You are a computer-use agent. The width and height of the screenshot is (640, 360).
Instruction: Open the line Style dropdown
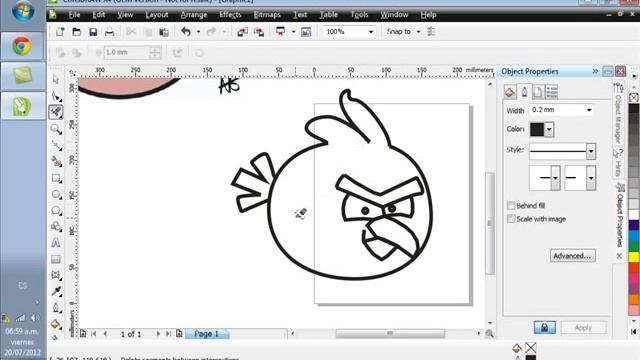tap(591, 151)
